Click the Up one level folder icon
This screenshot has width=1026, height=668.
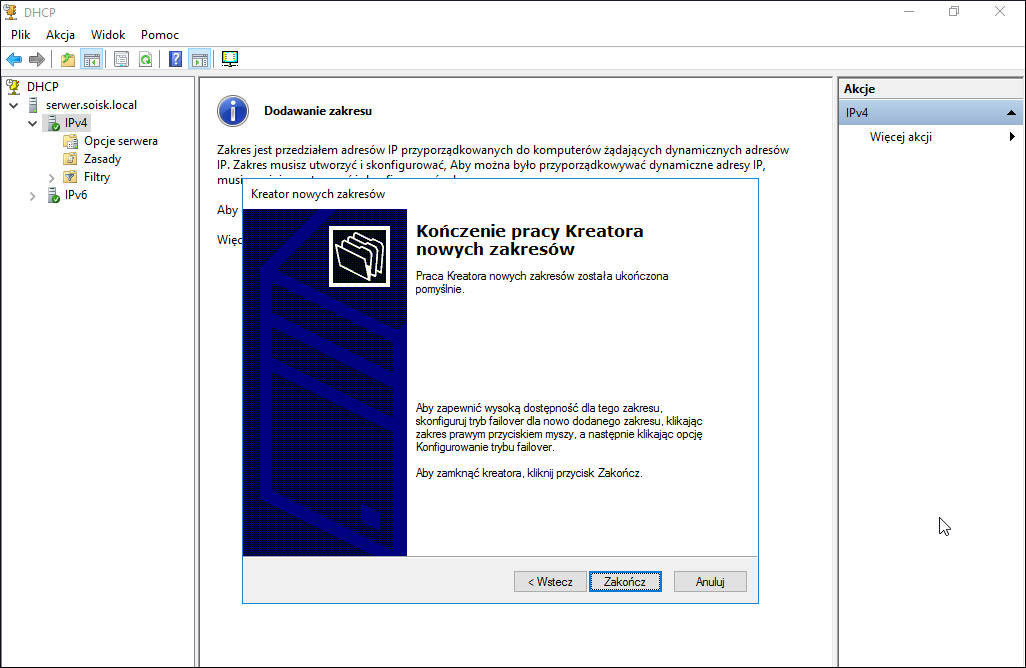67,60
